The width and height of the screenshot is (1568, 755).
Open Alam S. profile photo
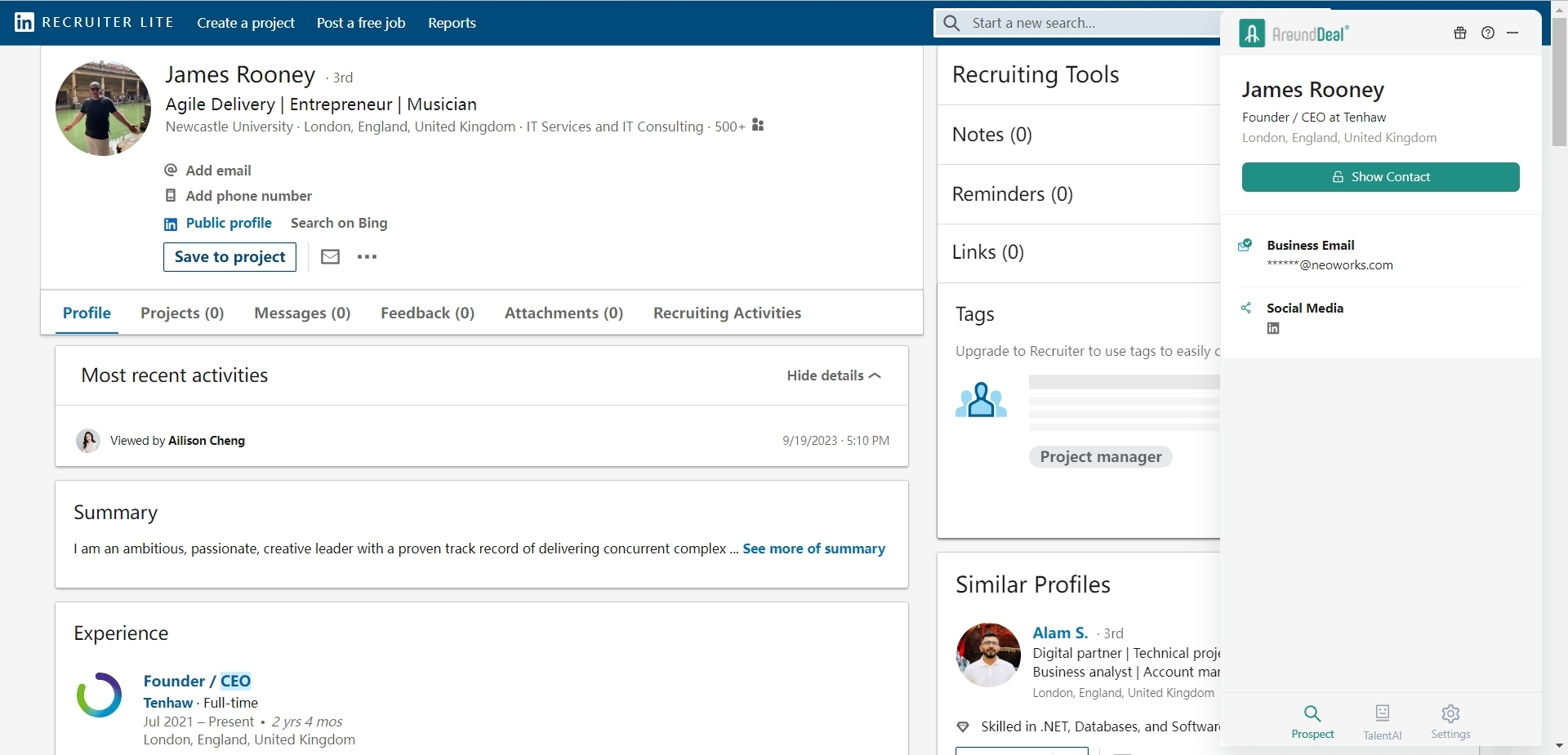[x=988, y=655]
